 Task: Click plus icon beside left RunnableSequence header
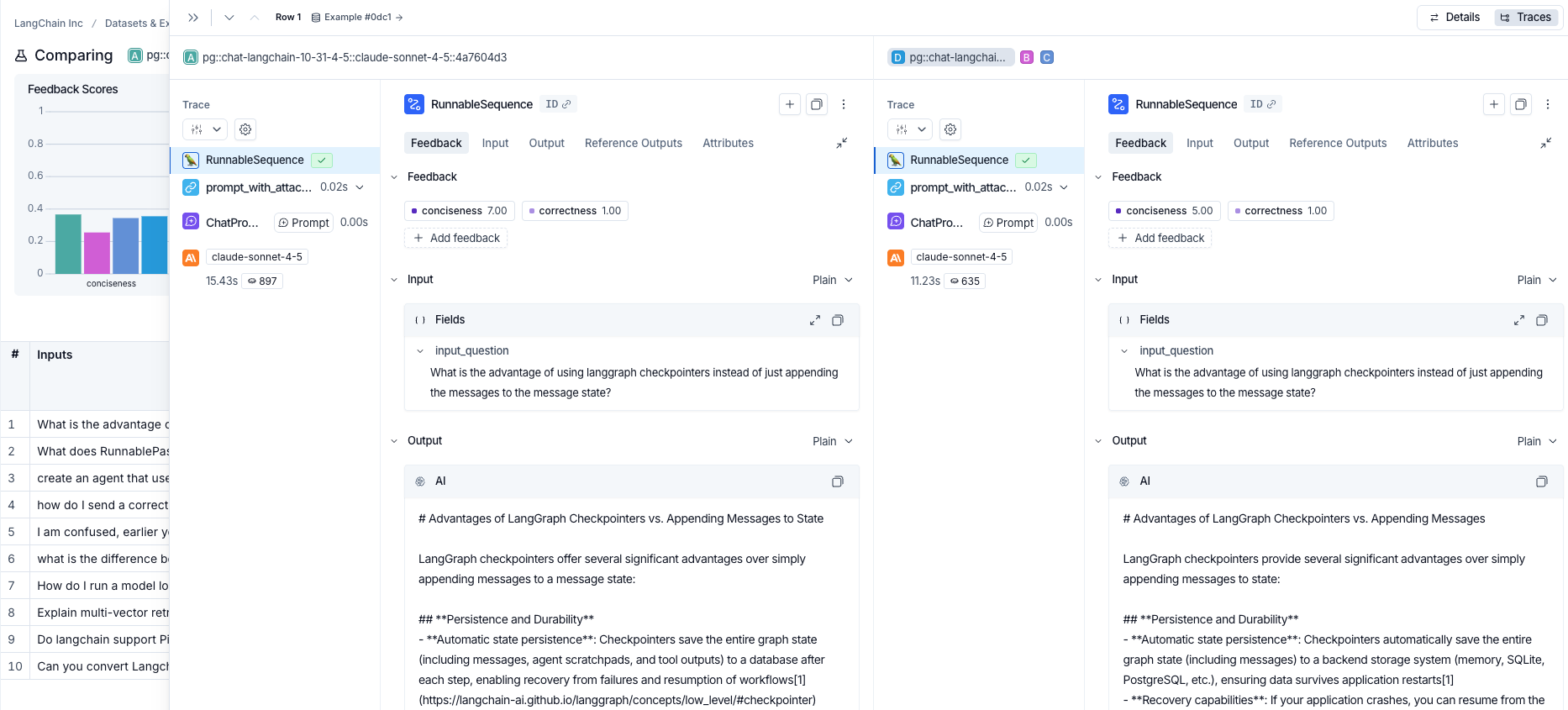[790, 104]
